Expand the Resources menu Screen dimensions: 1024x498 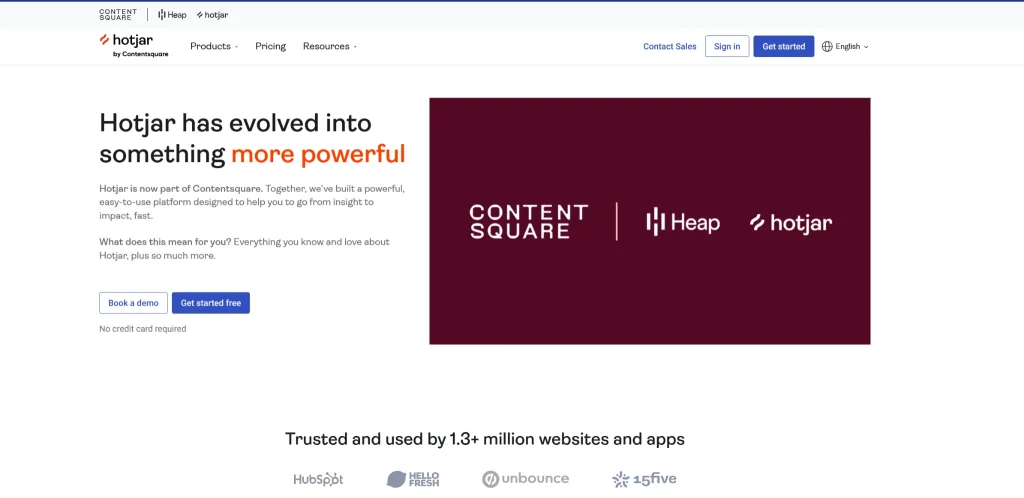(330, 46)
